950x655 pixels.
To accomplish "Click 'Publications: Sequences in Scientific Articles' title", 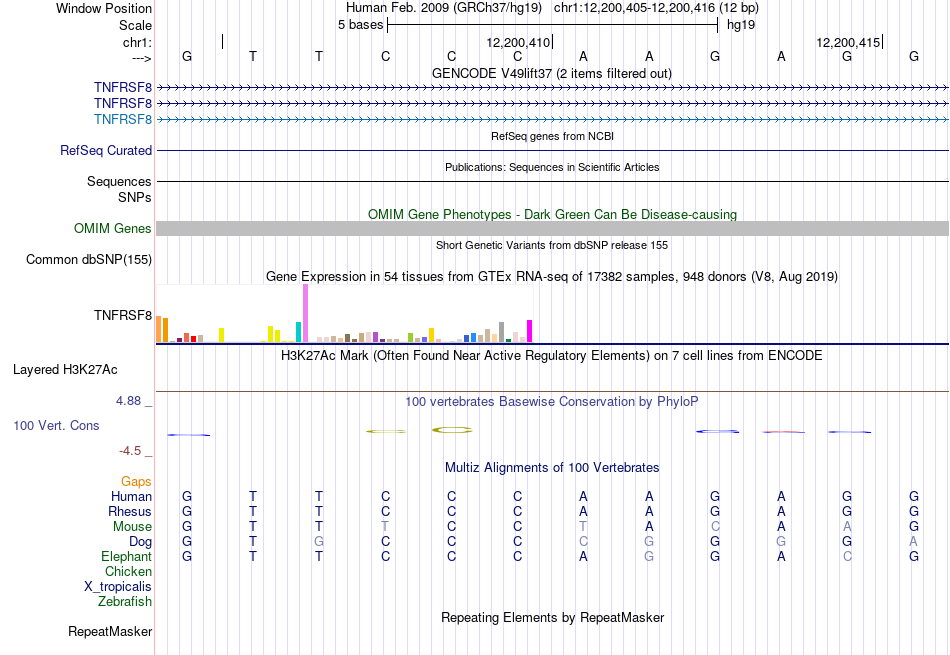I will click(x=552, y=167).
